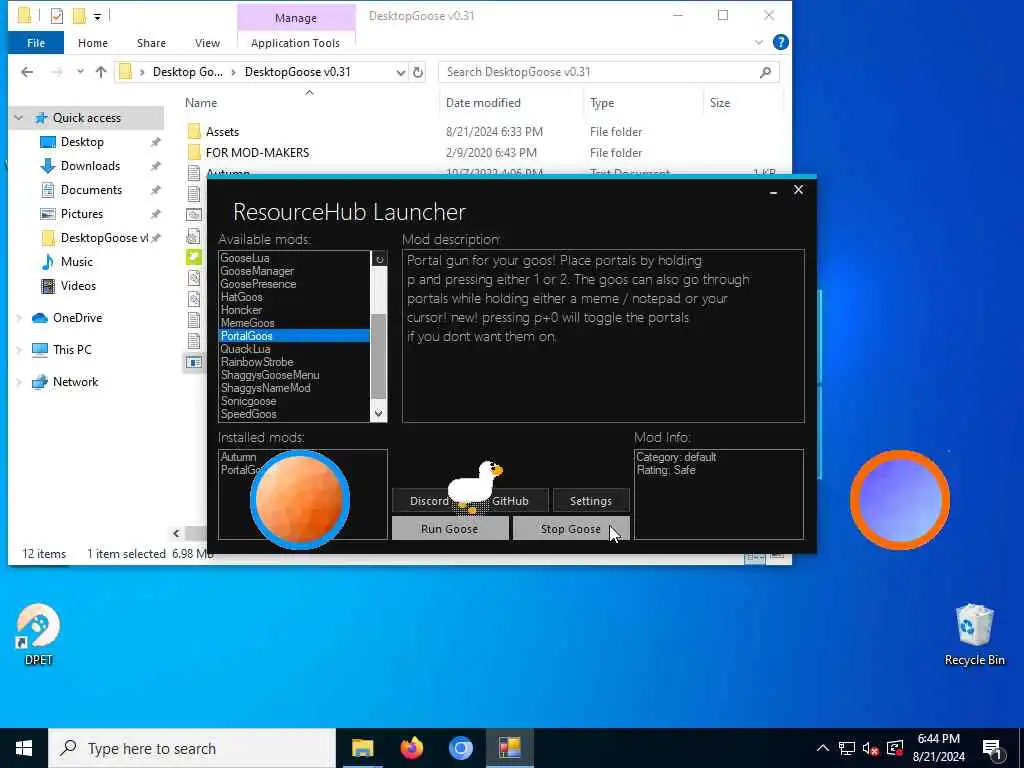Screen dimensions: 1024x768
Task: Open Music in navigation pane
Action: [76, 262]
